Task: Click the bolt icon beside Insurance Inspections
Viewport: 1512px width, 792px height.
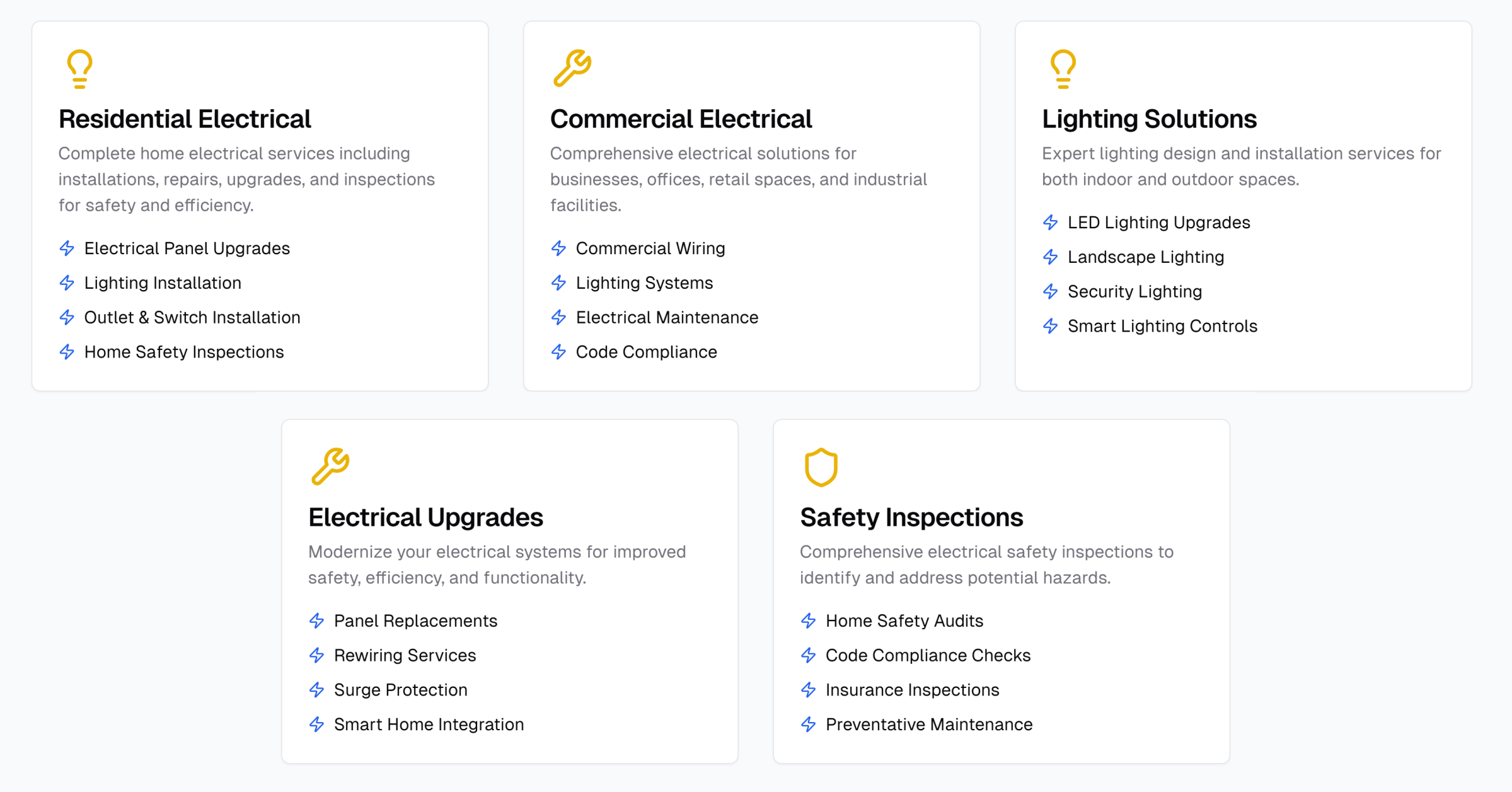Action: [x=808, y=690]
